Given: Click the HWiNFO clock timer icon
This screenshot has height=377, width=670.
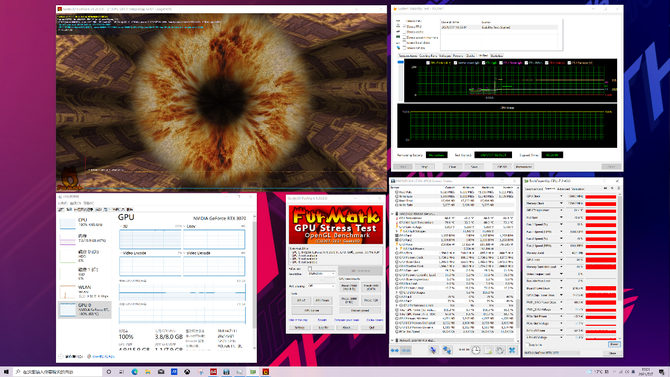Looking at the screenshot, I should (476, 350).
